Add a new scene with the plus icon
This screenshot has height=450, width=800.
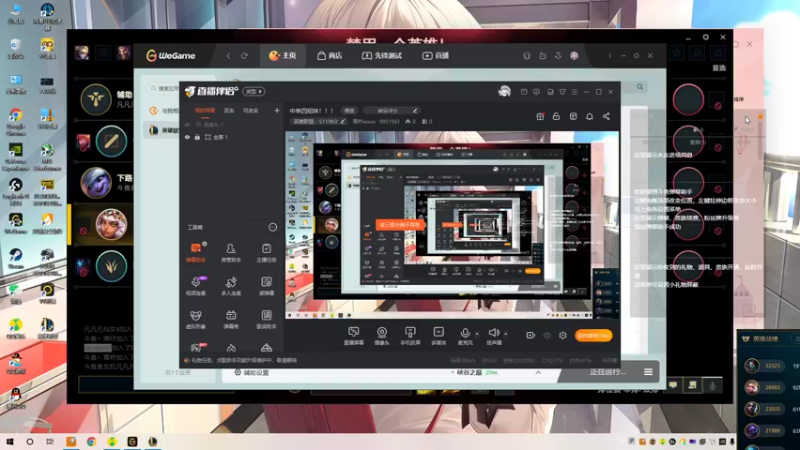pyautogui.click(x=277, y=110)
